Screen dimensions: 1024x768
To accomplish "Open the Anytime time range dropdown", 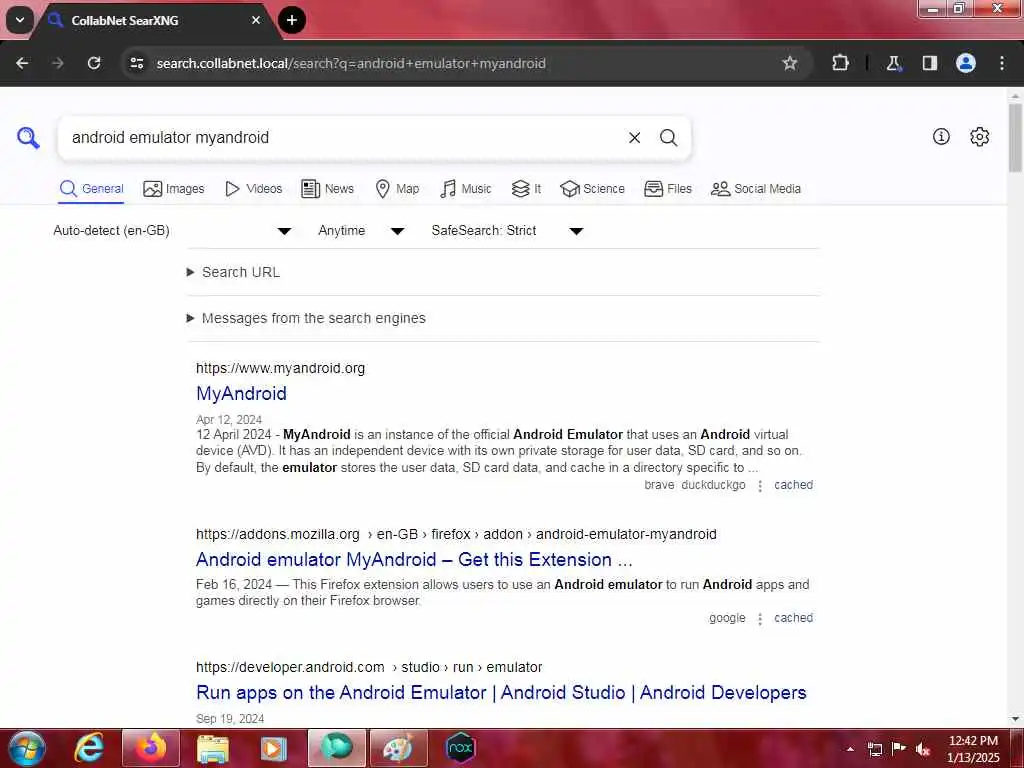I will click(361, 231).
